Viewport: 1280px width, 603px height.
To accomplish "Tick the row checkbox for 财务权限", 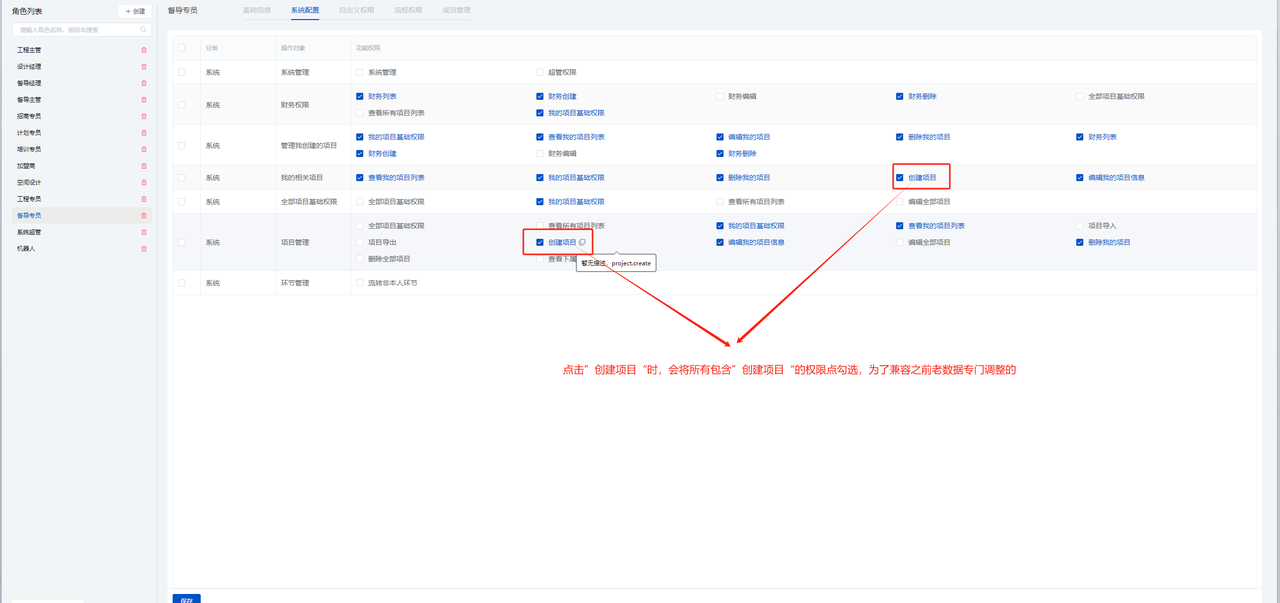I will click(x=181, y=104).
